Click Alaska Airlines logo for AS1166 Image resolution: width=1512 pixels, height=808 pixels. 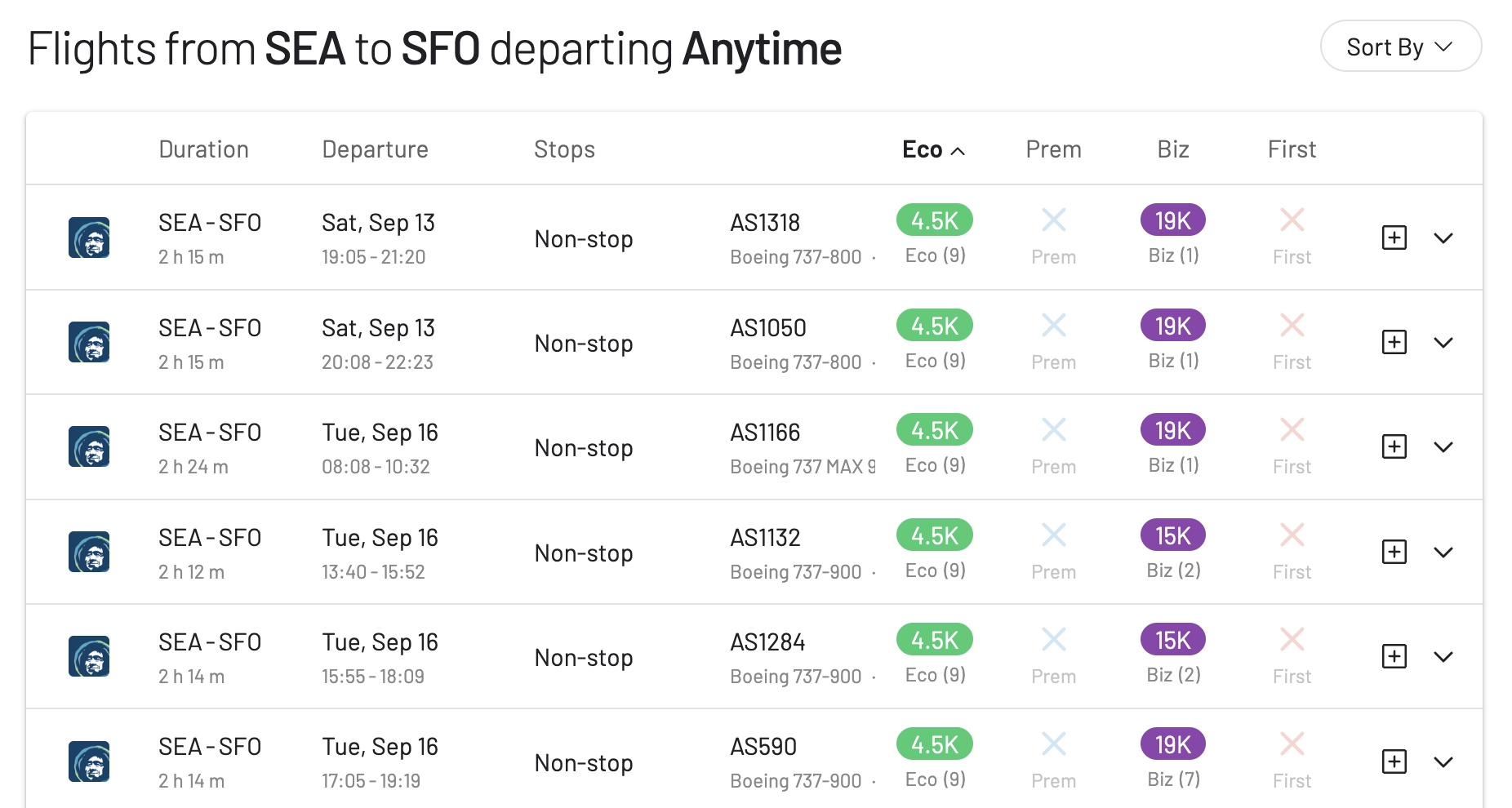(x=89, y=446)
